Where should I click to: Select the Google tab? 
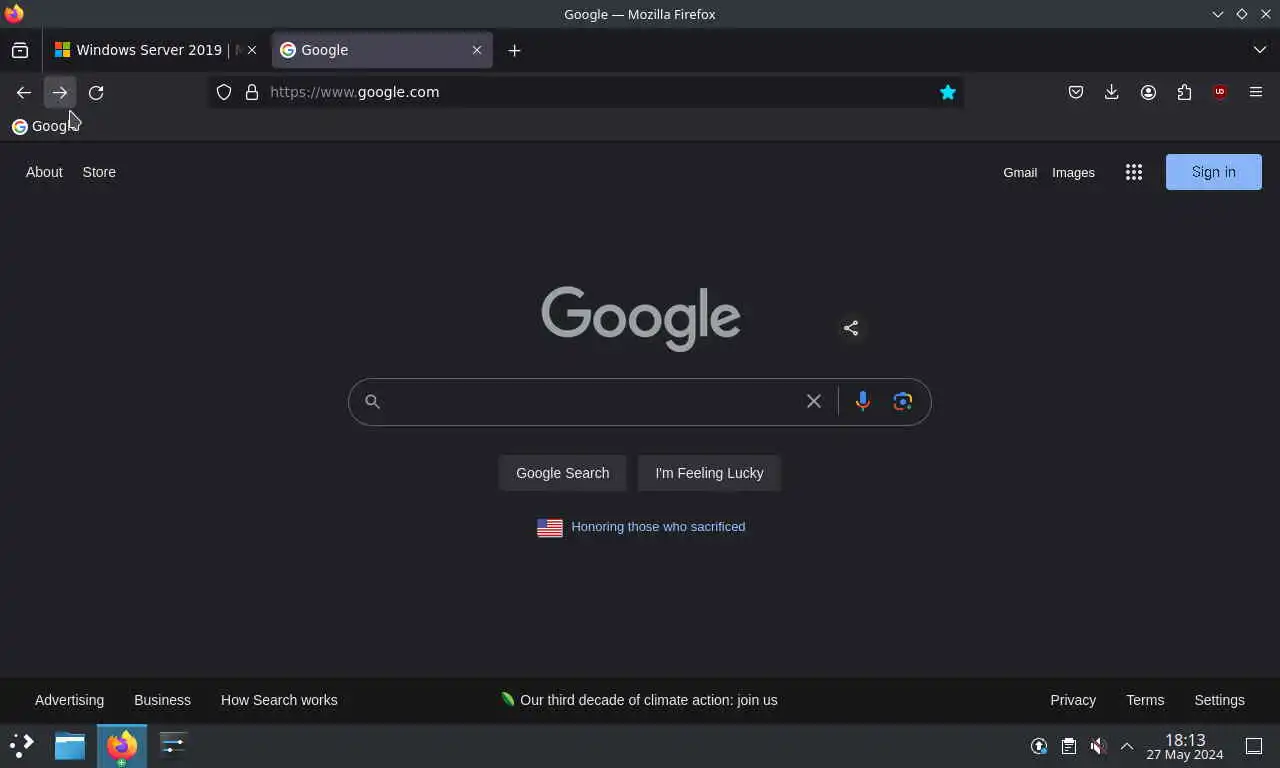(x=382, y=50)
